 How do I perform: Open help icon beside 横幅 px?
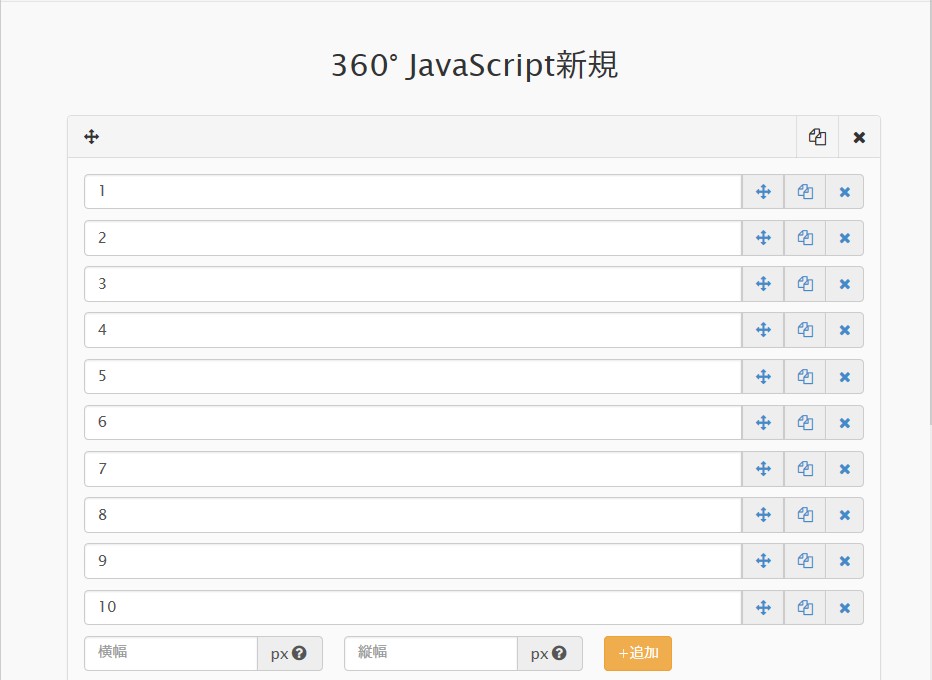pyautogui.click(x=300, y=653)
